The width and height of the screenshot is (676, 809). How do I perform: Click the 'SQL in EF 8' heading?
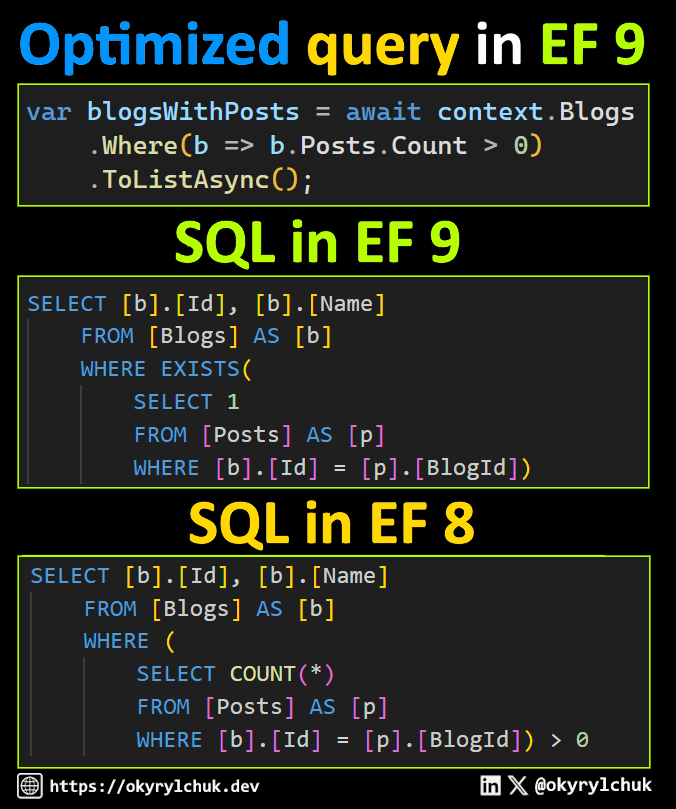[x=332, y=523]
